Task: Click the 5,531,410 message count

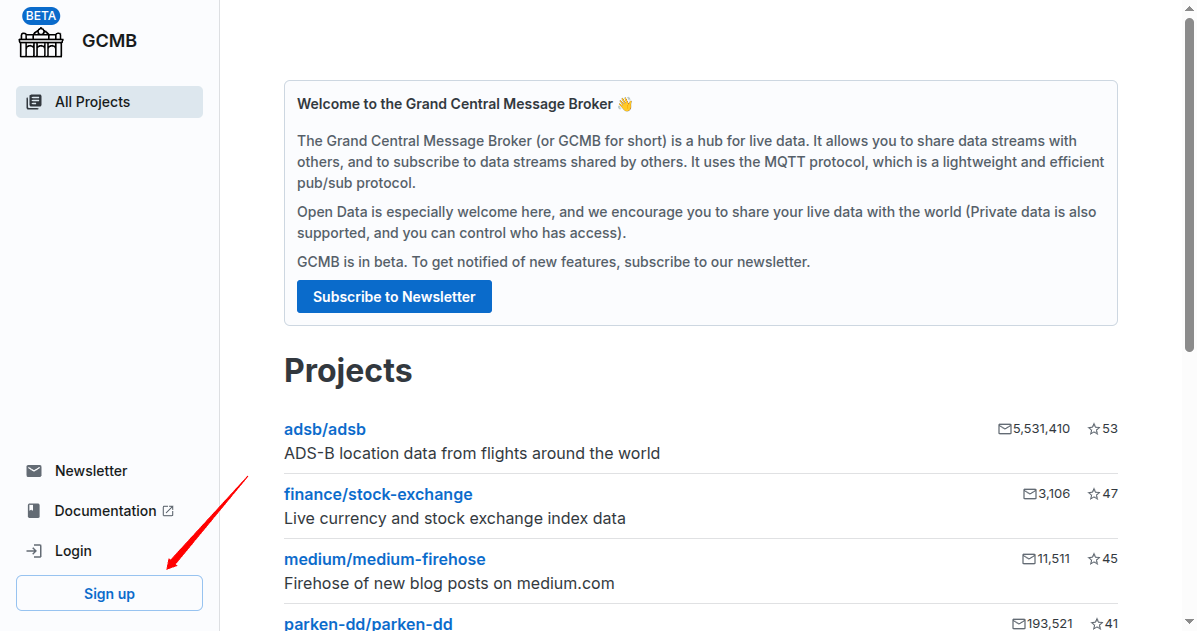Action: click(x=1041, y=429)
